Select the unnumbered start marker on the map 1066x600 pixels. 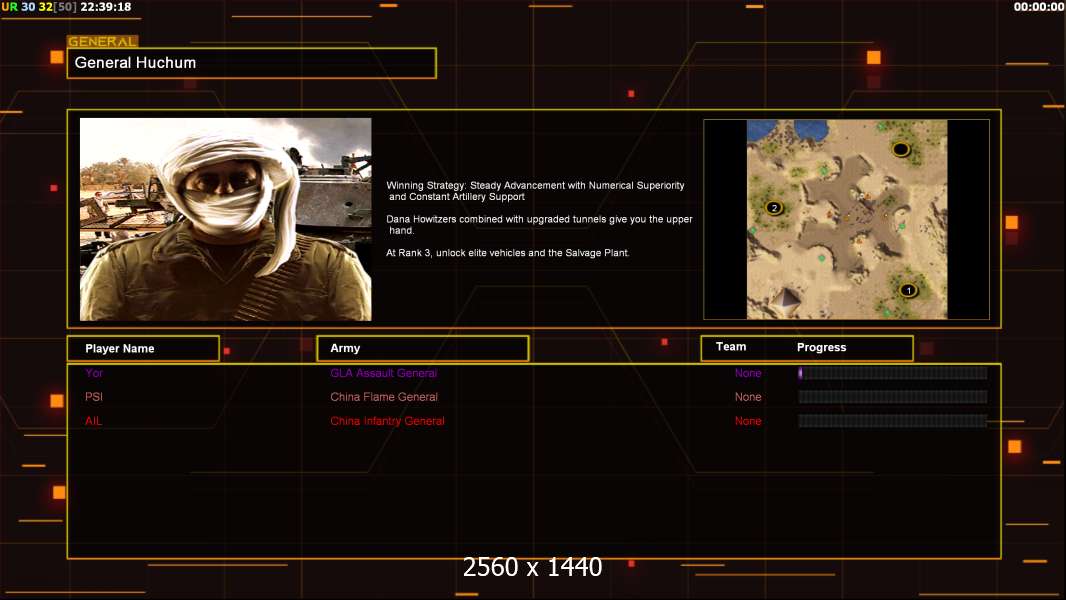(900, 149)
